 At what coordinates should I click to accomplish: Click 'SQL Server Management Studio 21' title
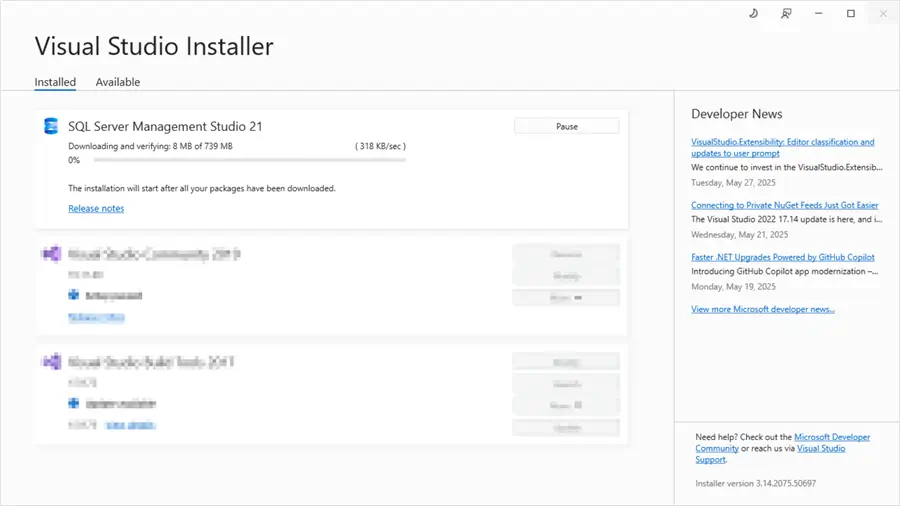click(x=165, y=126)
